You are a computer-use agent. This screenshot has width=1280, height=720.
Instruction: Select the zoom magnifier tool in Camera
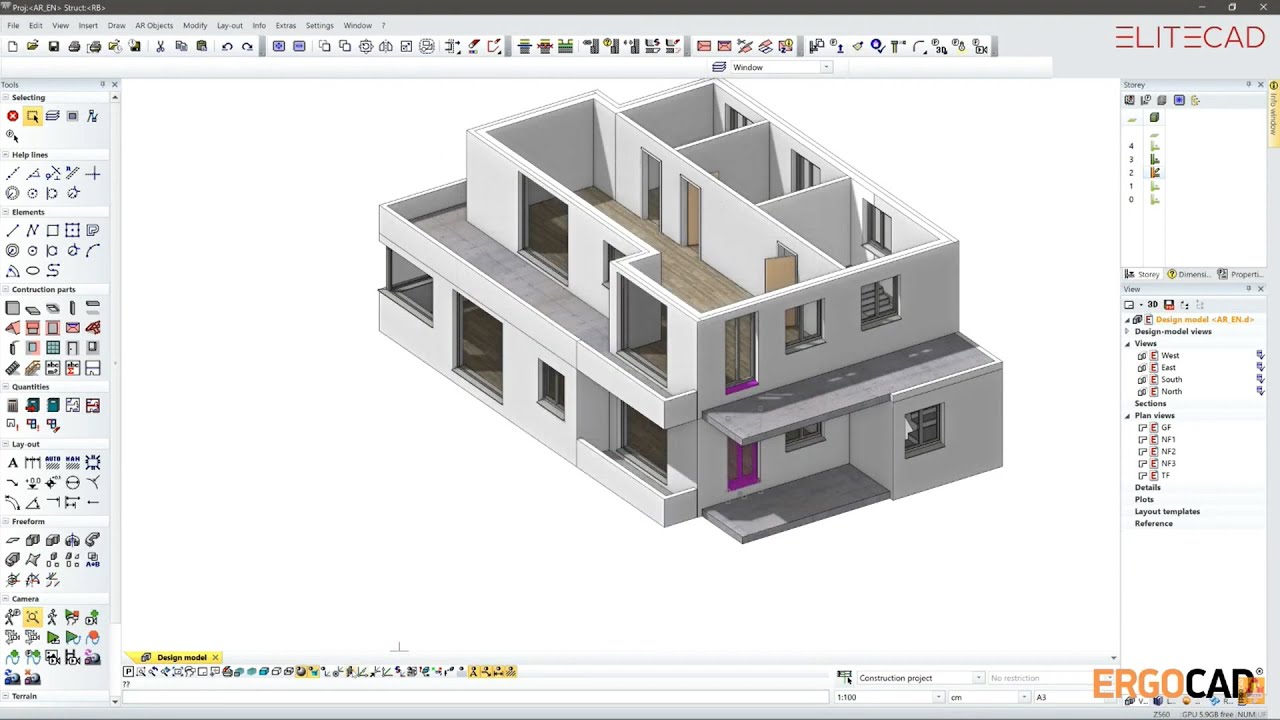click(x=32, y=618)
